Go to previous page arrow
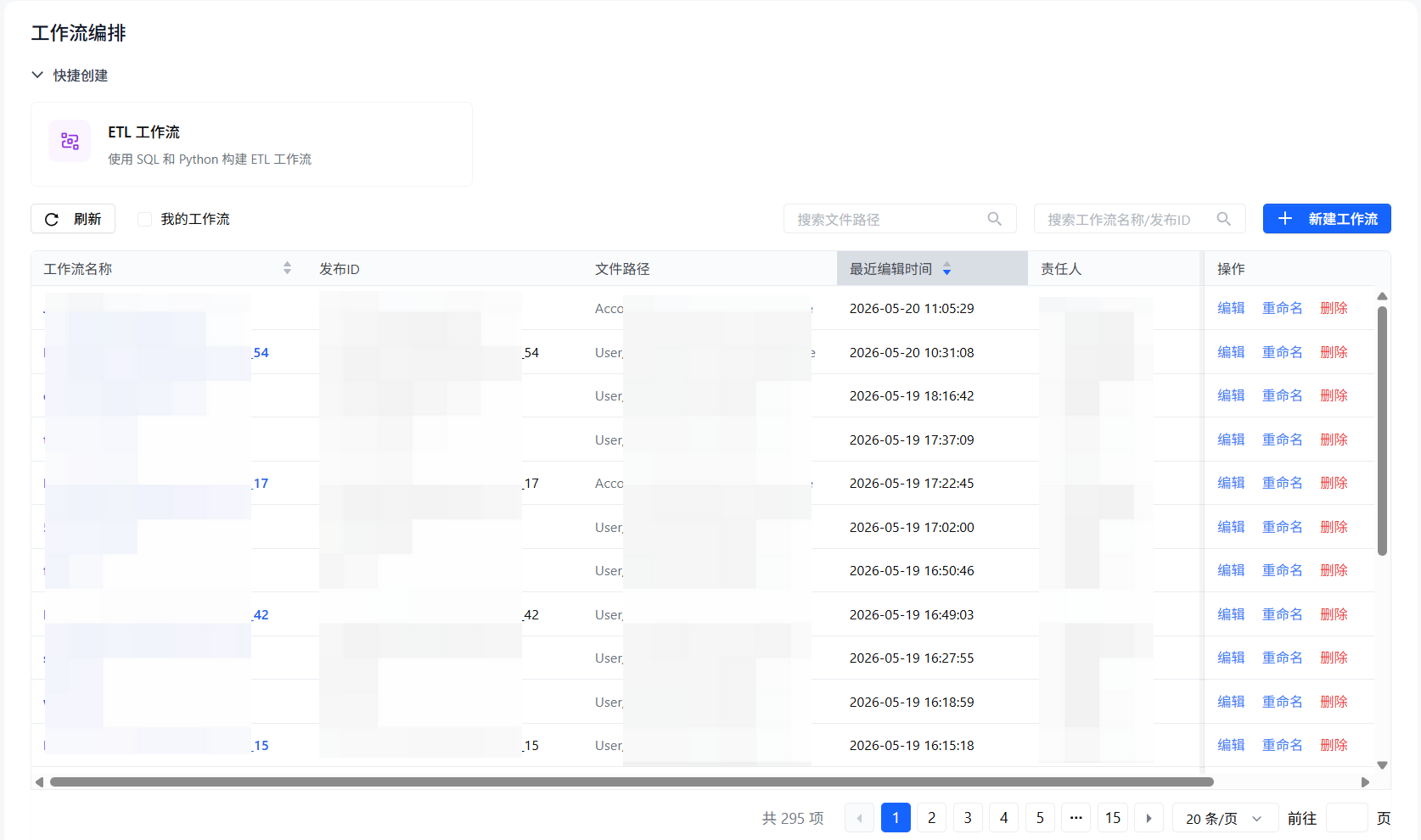The height and width of the screenshot is (840, 1421). pyautogui.click(x=860, y=818)
